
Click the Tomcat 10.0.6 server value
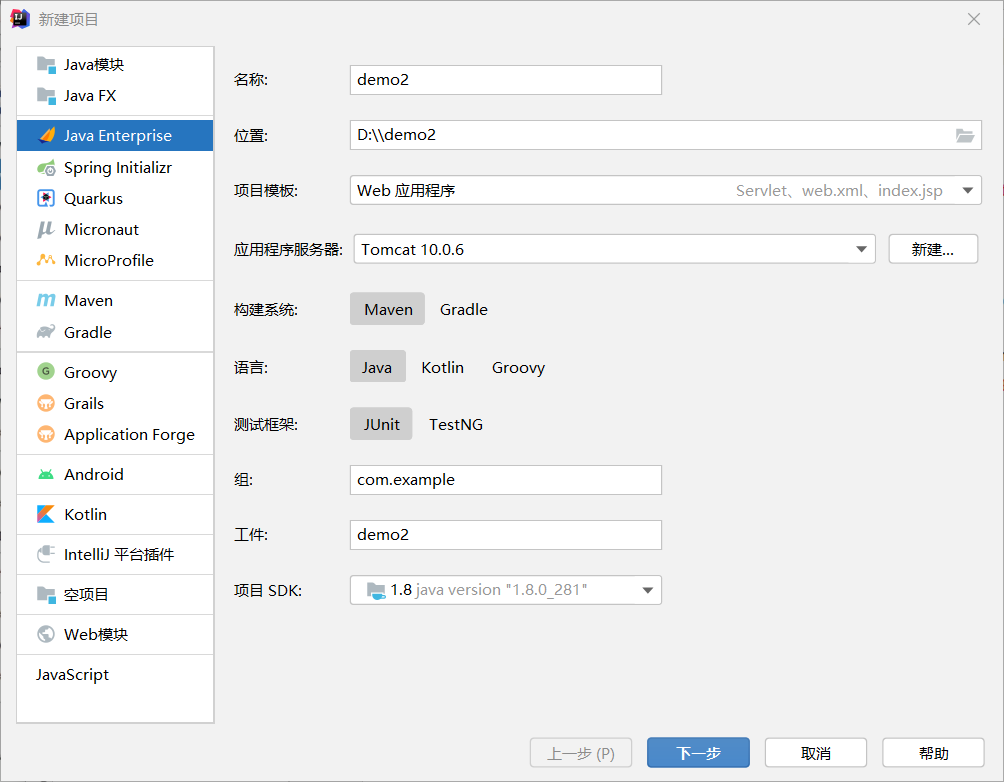point(412,249)
